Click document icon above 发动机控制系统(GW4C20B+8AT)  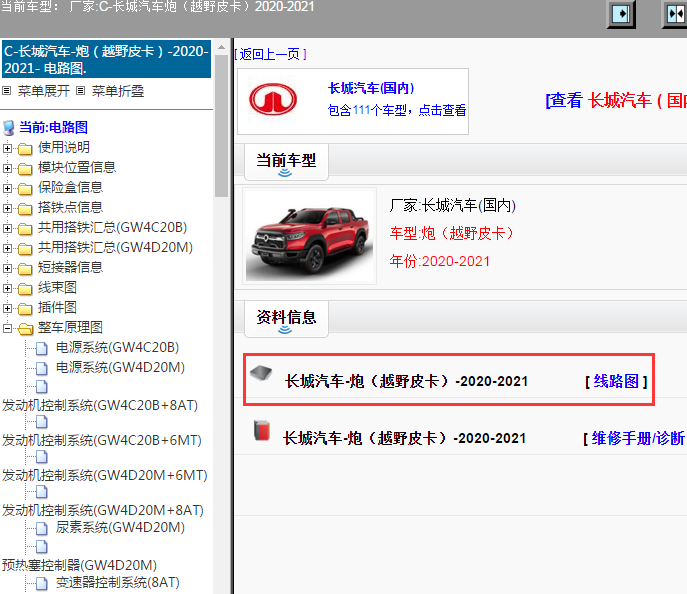point(42,387)
